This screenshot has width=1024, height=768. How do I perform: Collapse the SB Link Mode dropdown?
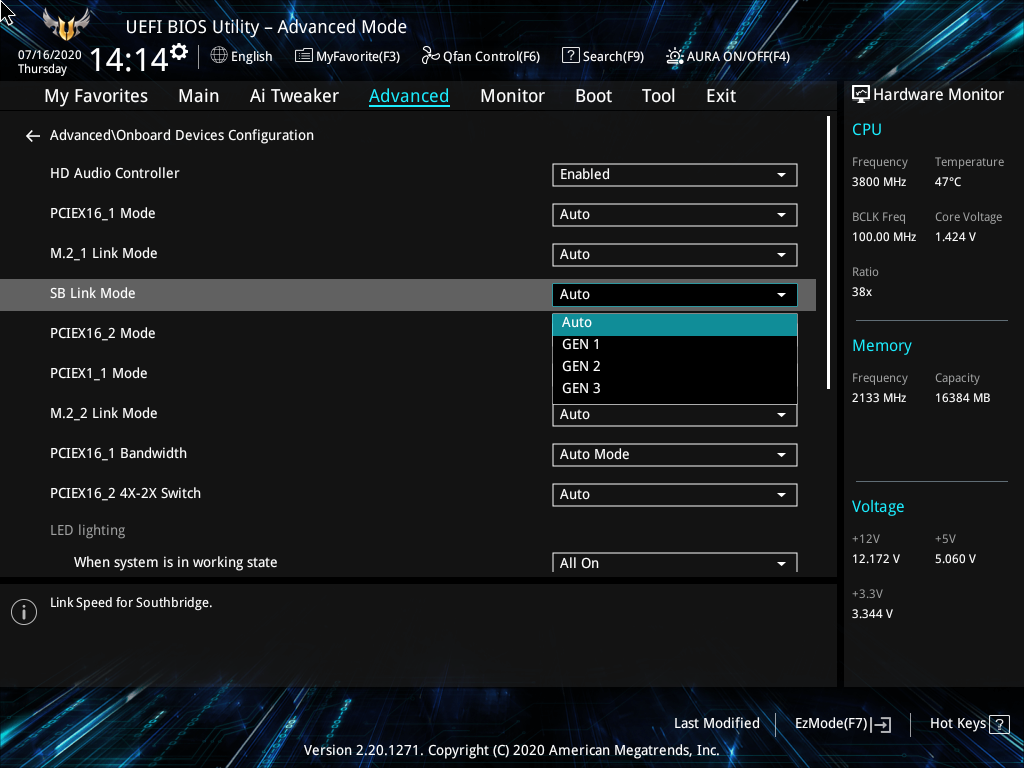click(675, 295)
